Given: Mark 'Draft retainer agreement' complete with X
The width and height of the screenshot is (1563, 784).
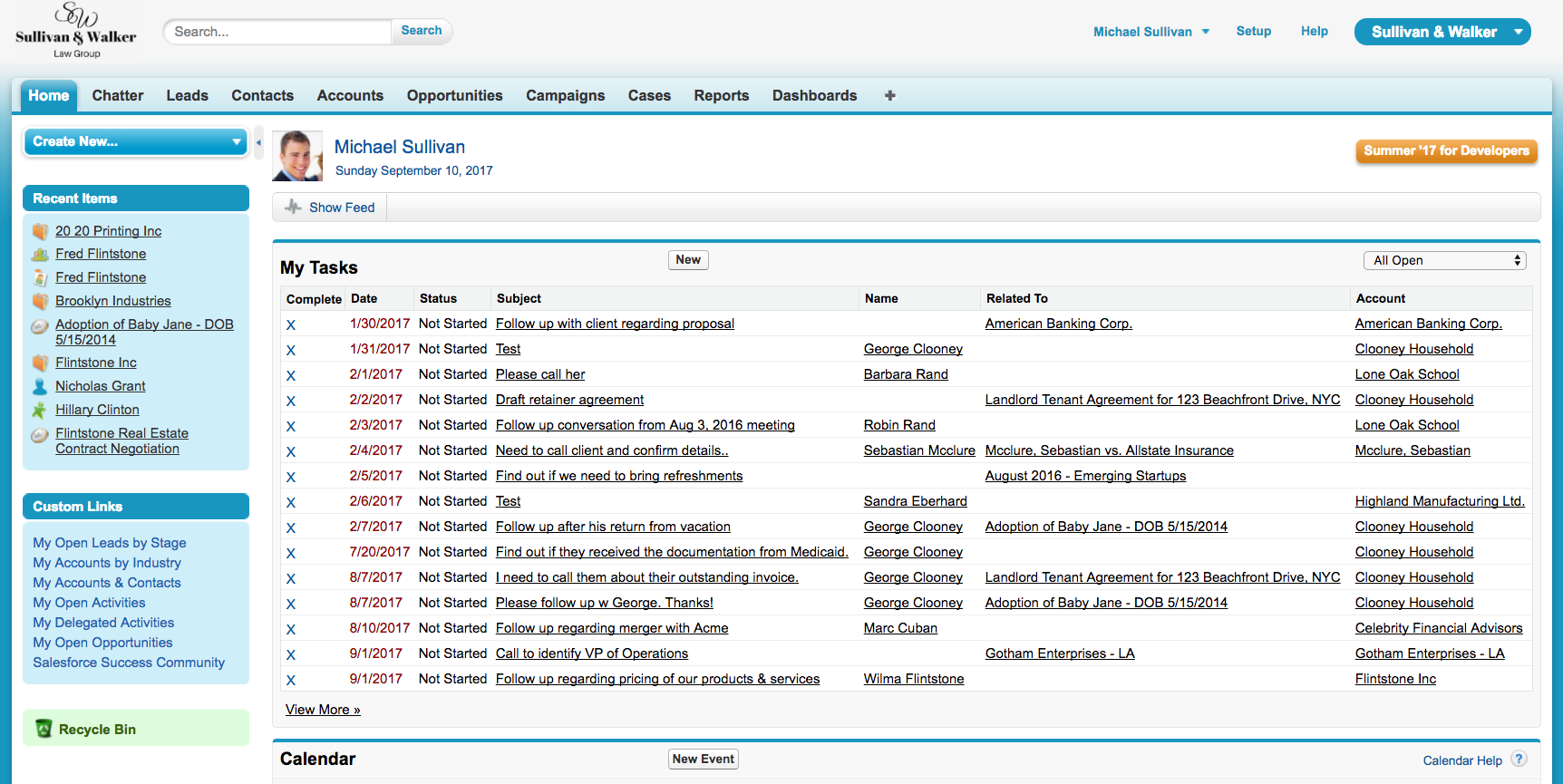Looking at the screenshot, I should coord(291,401).
